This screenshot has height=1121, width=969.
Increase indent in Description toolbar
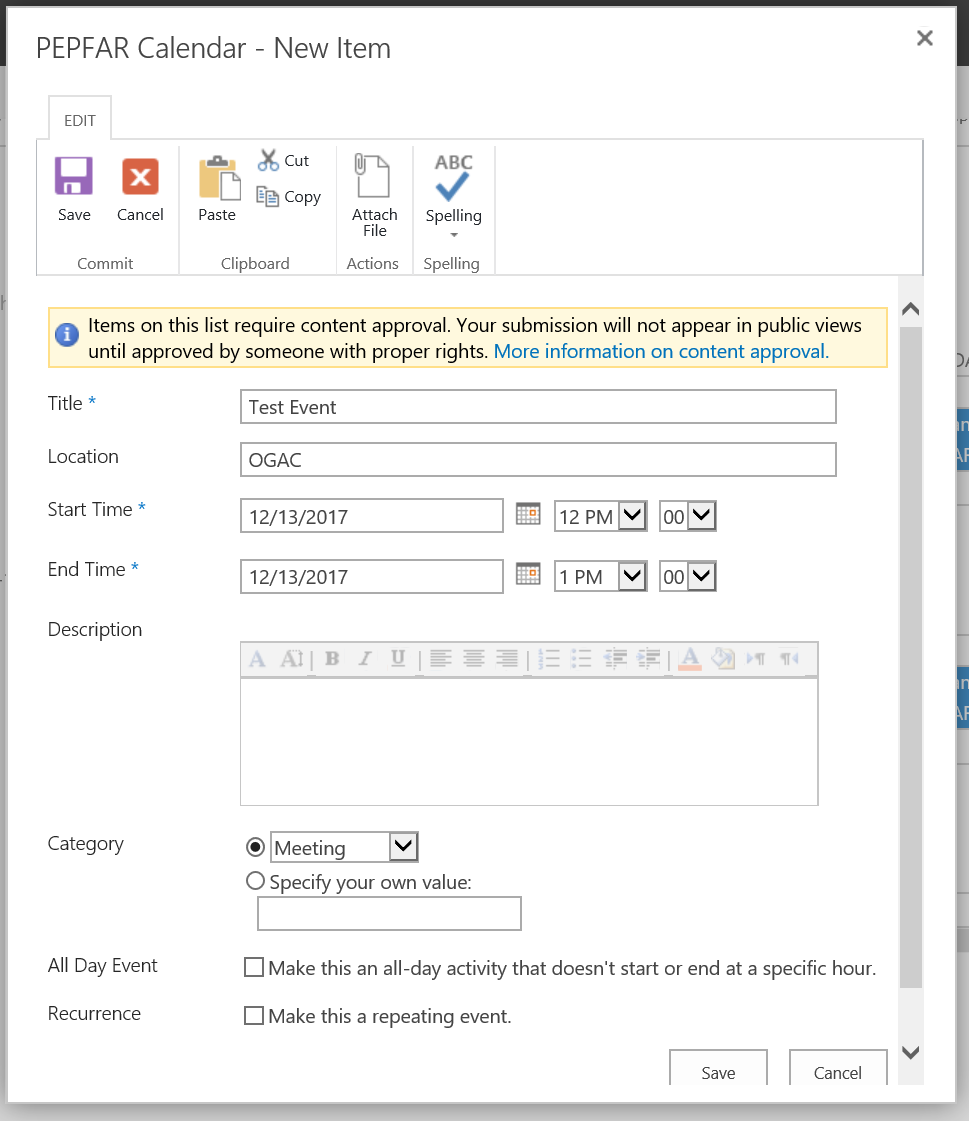tap(649, 658)
